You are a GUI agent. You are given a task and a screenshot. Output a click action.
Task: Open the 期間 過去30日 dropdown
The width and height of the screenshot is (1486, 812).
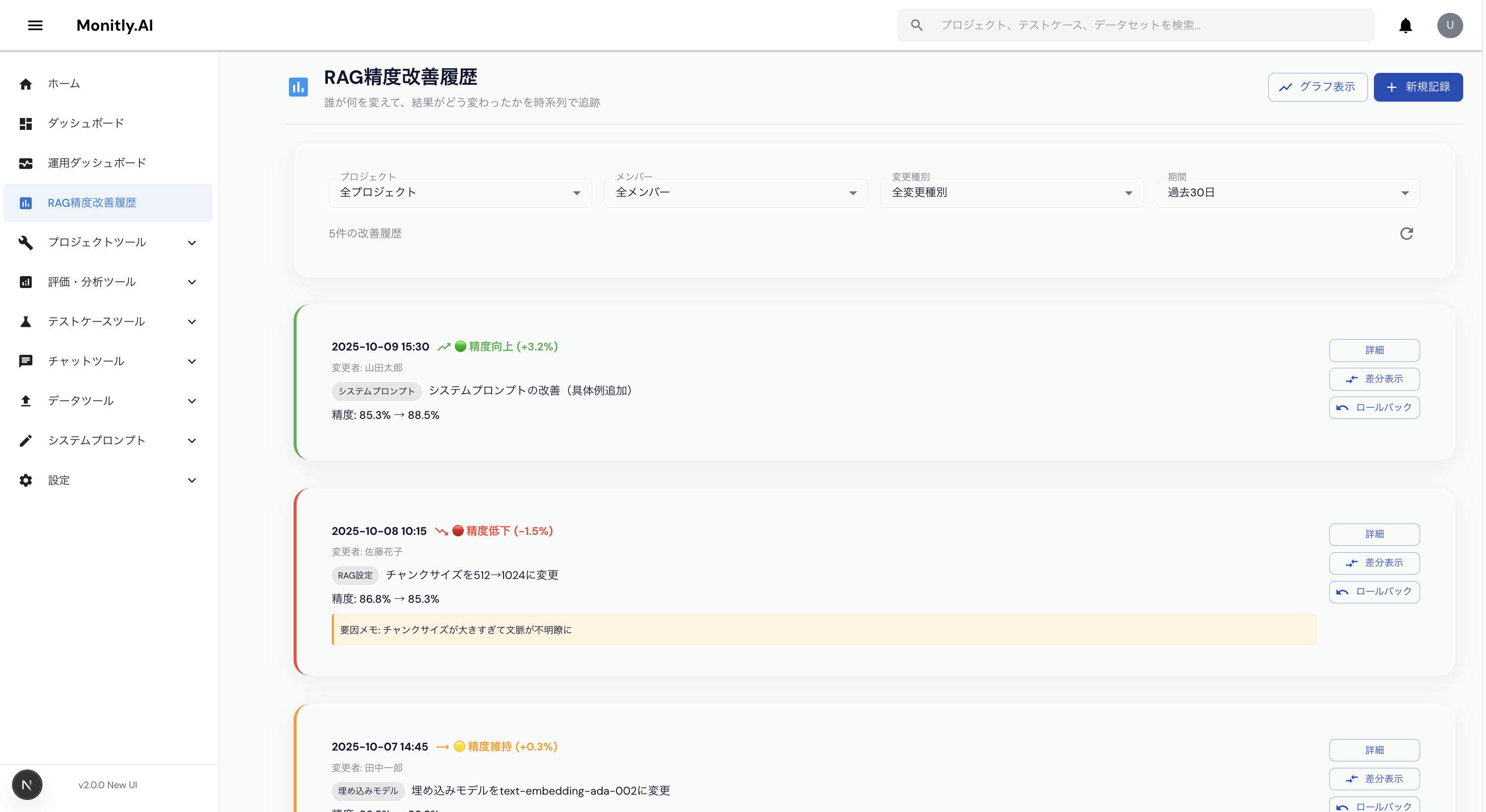pos(1288,193)
